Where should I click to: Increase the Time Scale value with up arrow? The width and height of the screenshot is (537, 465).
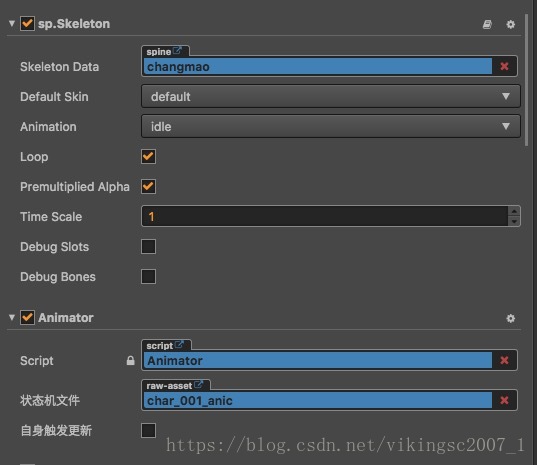click(514, 211)
